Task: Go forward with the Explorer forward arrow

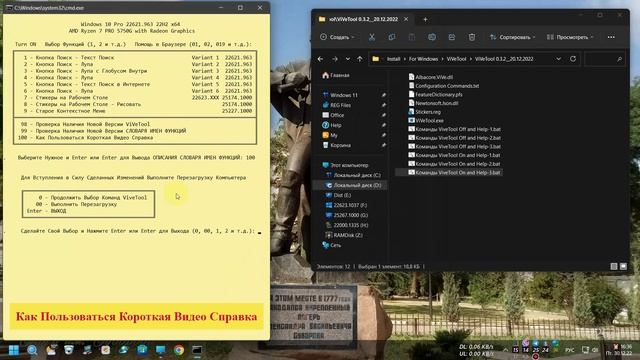Action: (x=335, y=59)
